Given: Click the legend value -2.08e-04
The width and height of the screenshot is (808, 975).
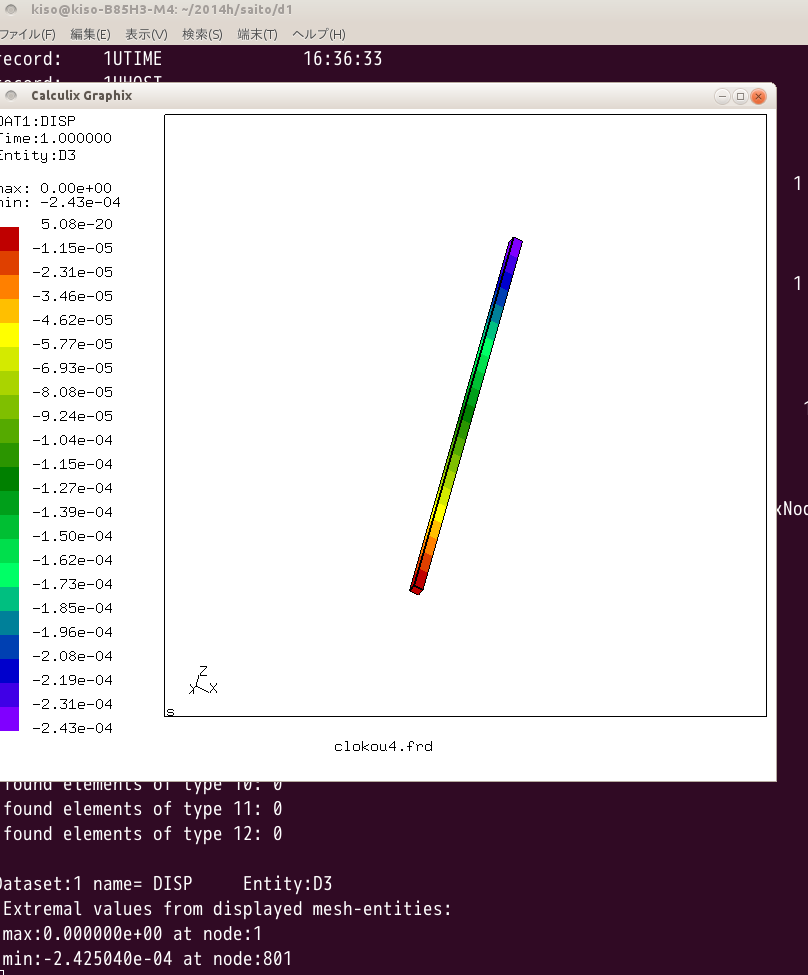Looking at the screenshot, I should click(x=73, y=656).
